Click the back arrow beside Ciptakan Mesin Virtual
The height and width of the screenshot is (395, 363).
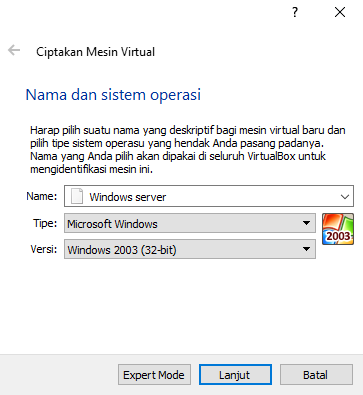[14, 51]
